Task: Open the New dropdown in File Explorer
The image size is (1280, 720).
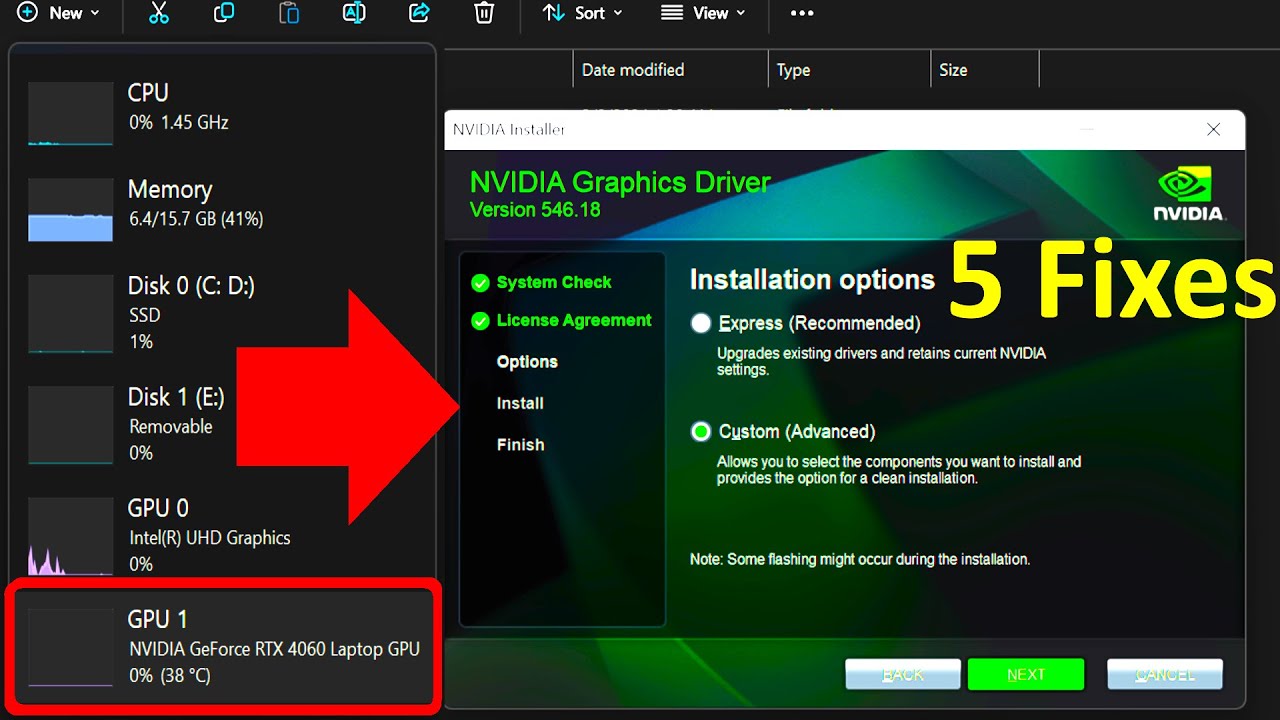Action: (59, 13)
